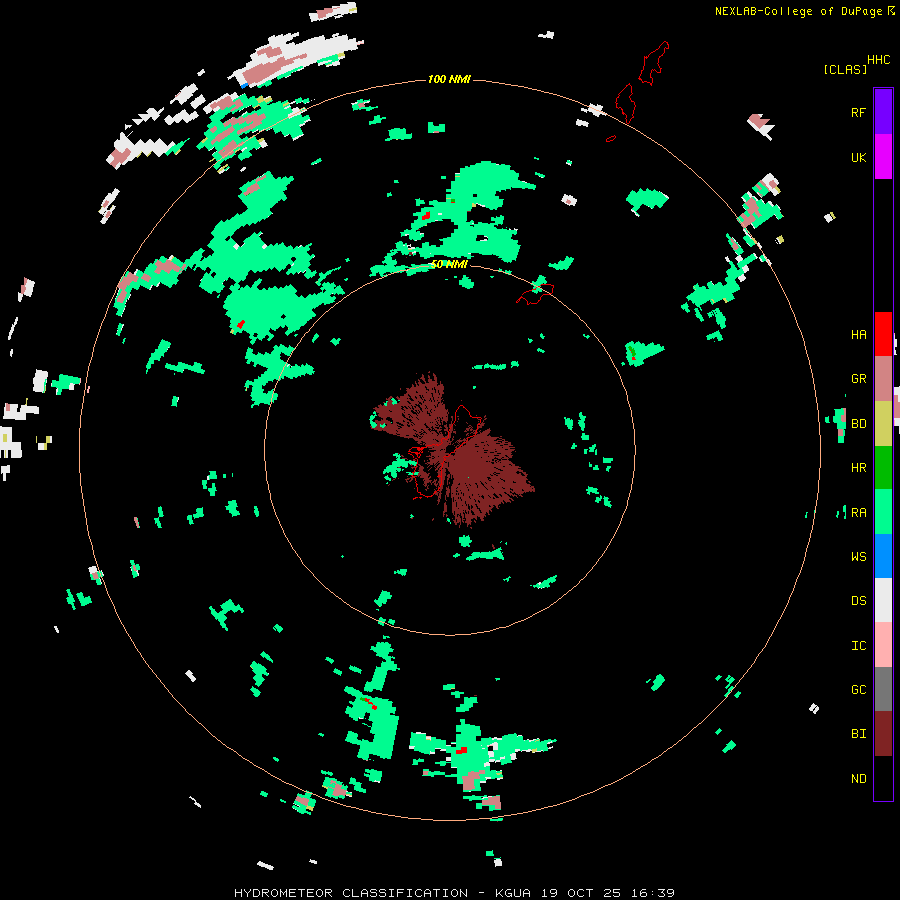Click the Hydrometeor Classification KGUA title caption
The width and height of the screenshot is (900, 900).
(454, 893)
